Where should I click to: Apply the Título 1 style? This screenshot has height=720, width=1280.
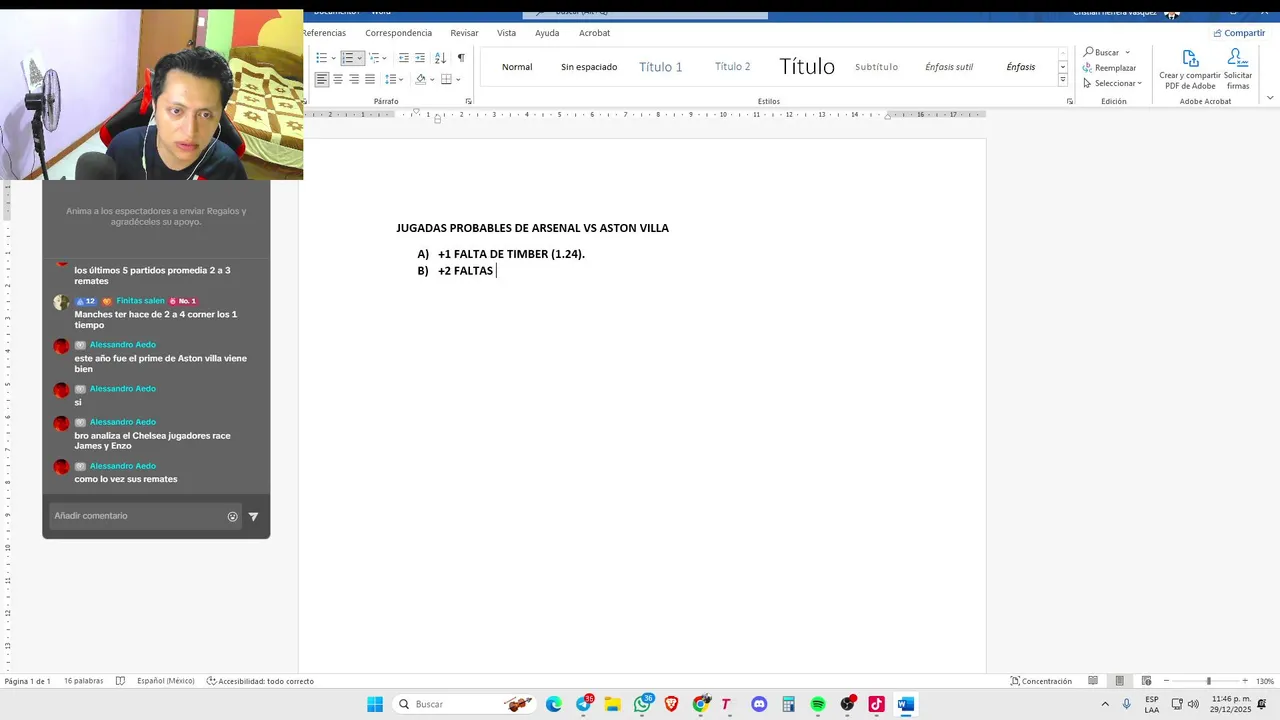(x=661, y=67)
